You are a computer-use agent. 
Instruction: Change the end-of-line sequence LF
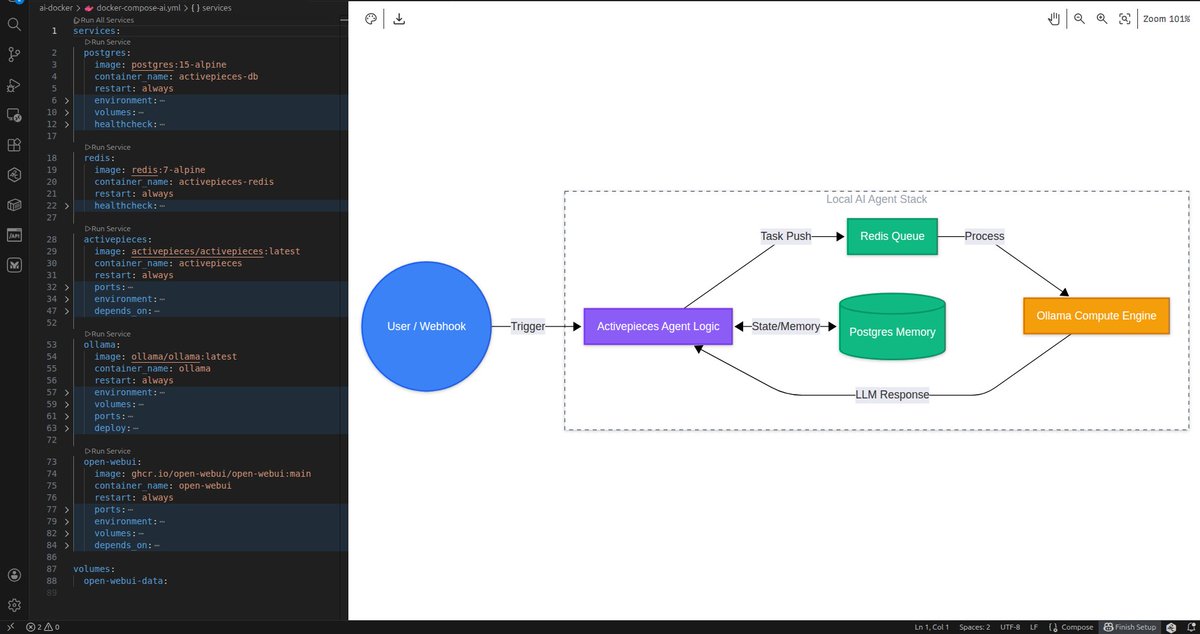pyautogui.click(x=1034, y=627)
